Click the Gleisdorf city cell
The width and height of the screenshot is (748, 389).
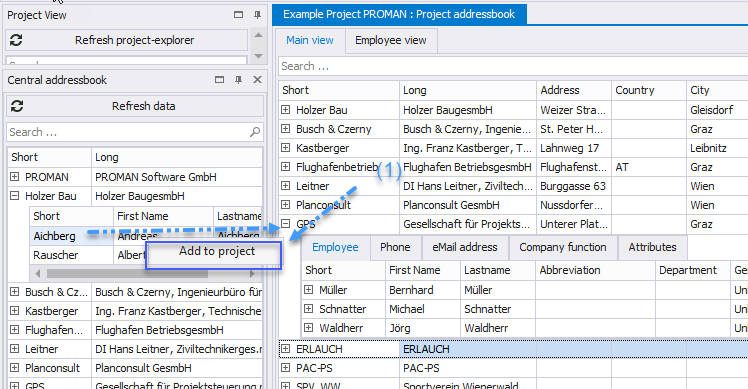[x=717, y=110]
